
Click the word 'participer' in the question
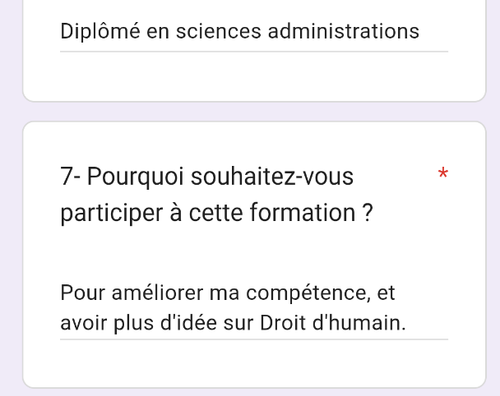pyautogui.click(x=111, y=213)
